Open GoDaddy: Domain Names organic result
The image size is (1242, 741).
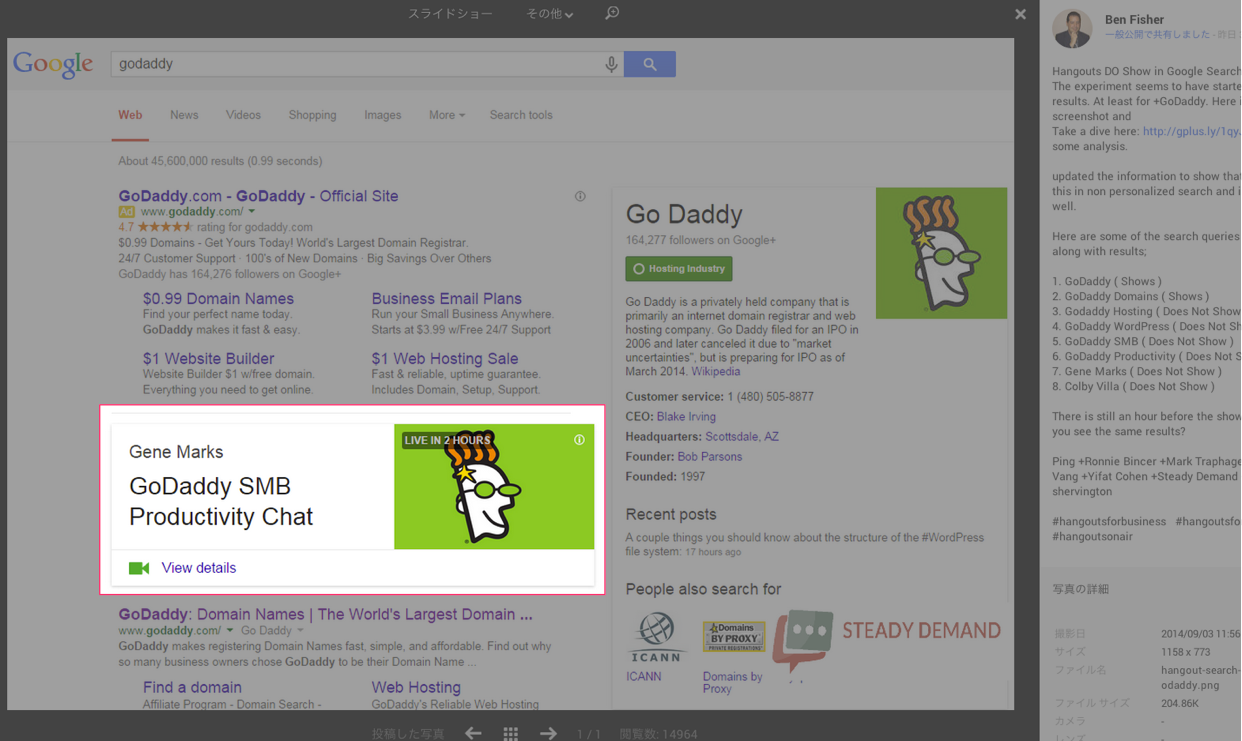325,614
